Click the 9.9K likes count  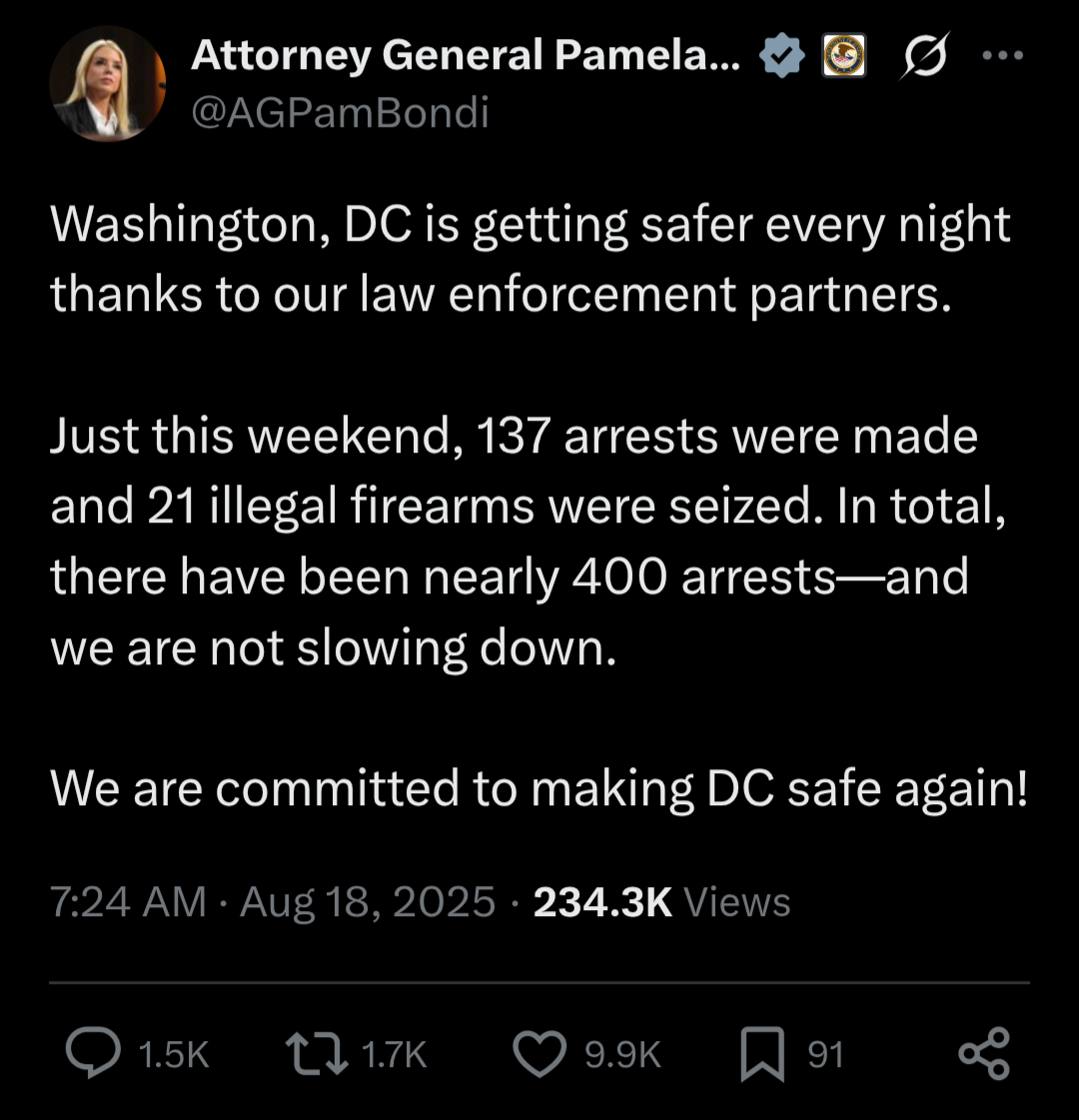click(x=622, y=1055)
